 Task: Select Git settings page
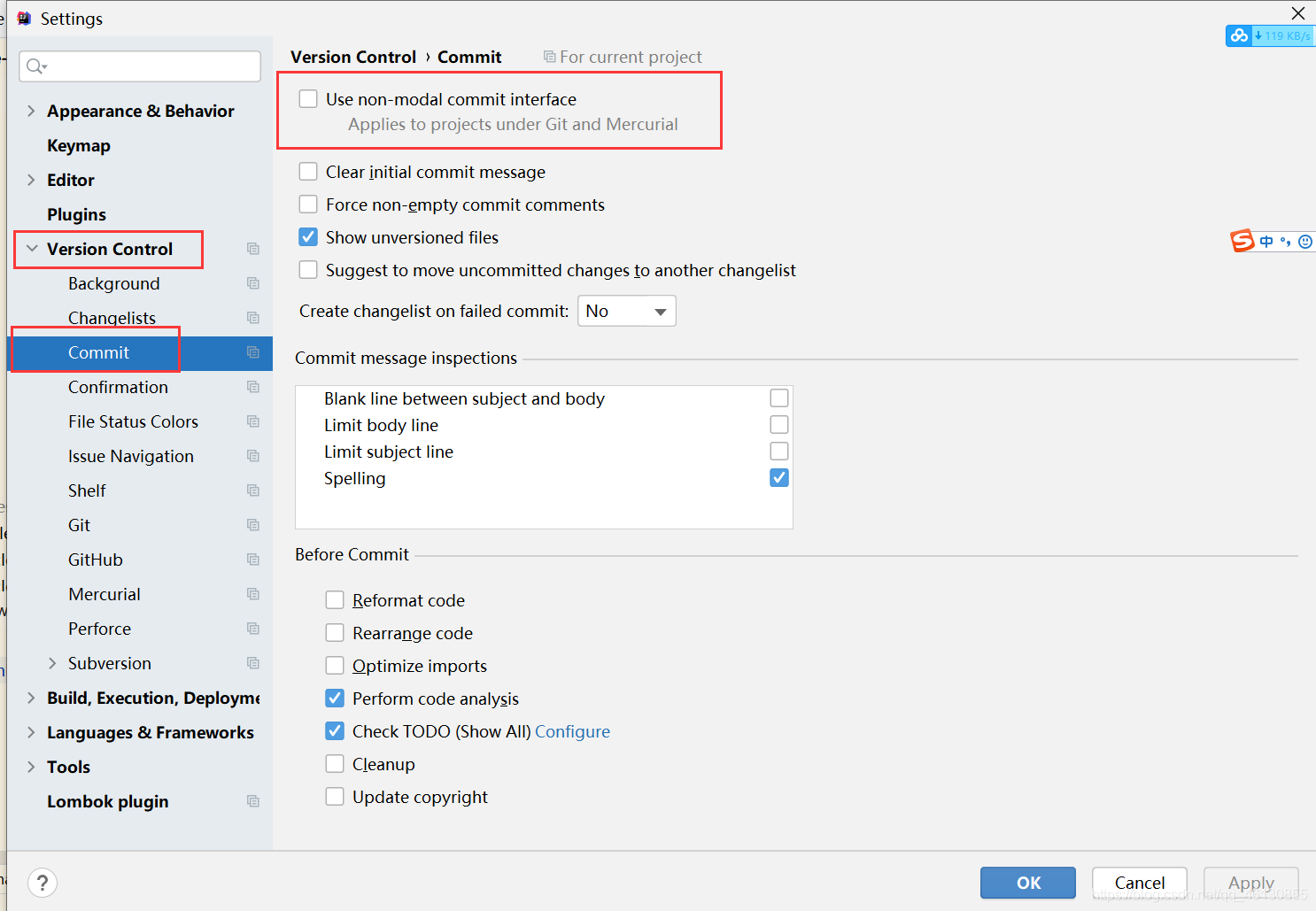[x=79, y=525]
